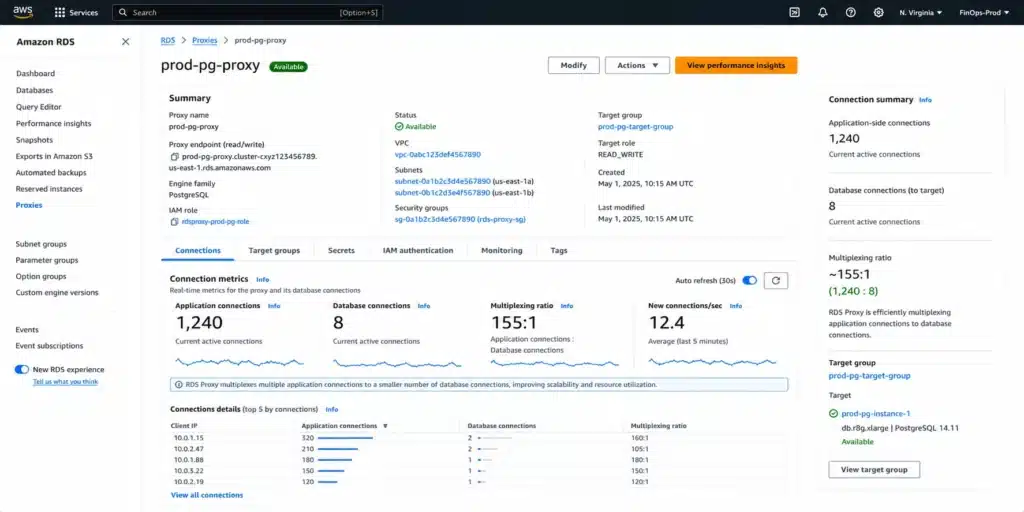Copy the IAM role with copy icon
Viewport: 1024px width, 512px height.
pos(174,221)
